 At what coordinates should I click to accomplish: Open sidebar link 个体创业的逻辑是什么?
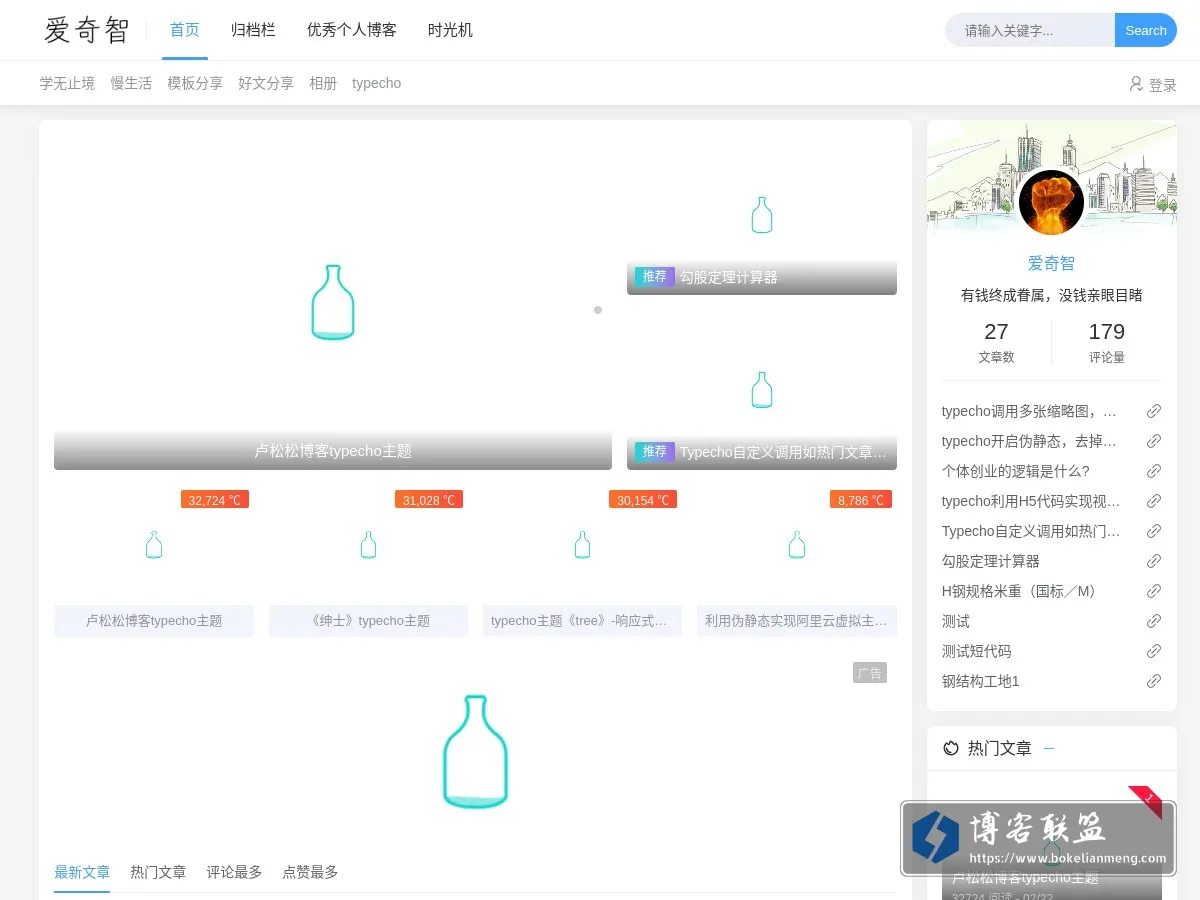click(1016, 471)
